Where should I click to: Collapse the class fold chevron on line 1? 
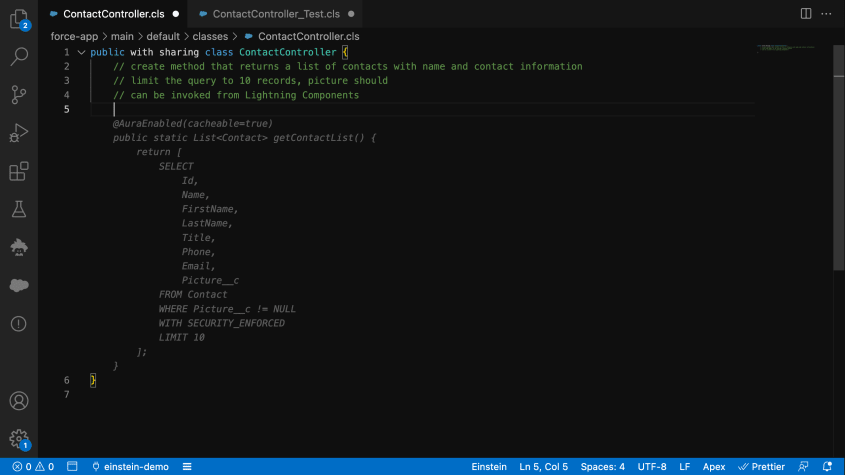point(81,52)
